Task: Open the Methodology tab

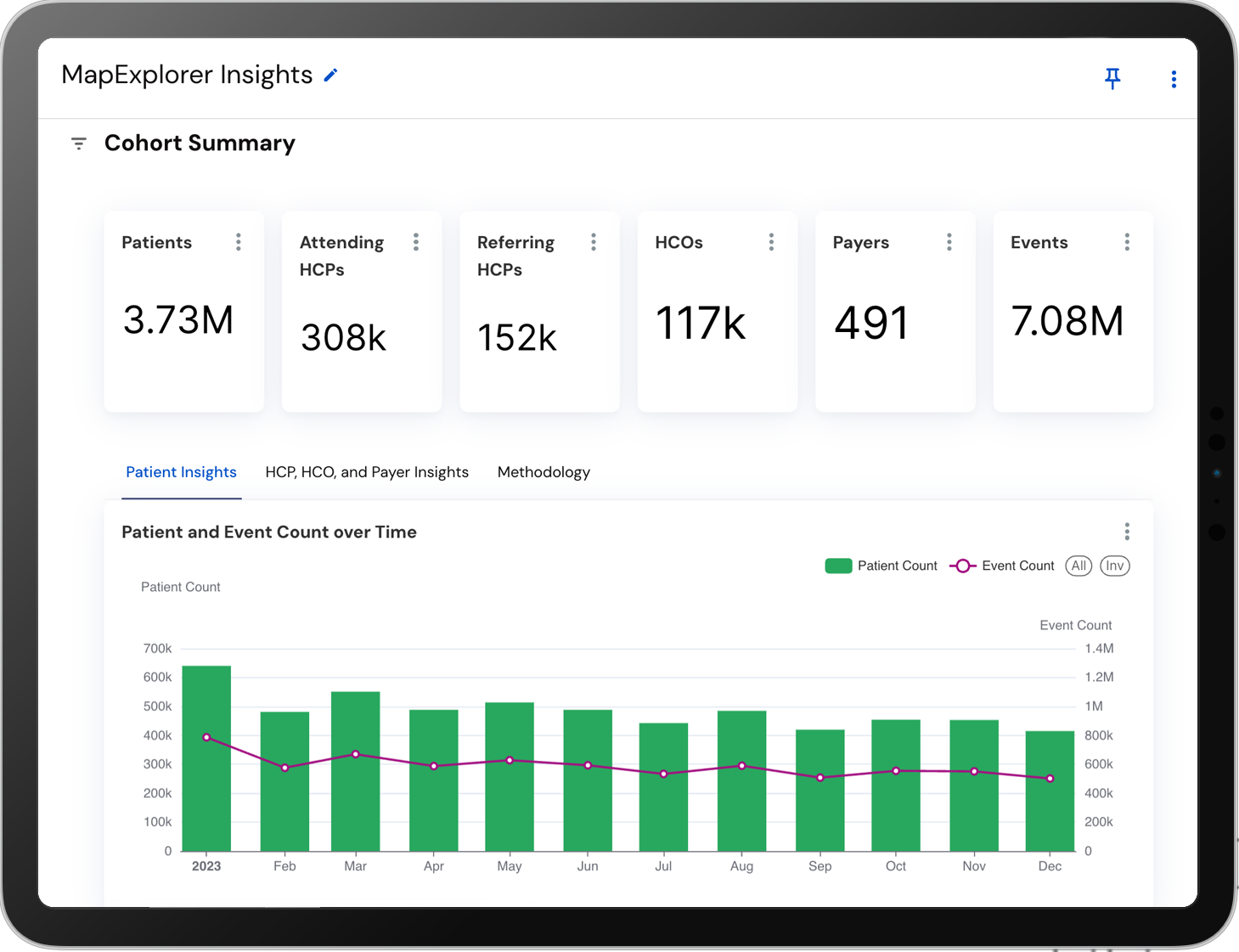Action: (543, 472)
